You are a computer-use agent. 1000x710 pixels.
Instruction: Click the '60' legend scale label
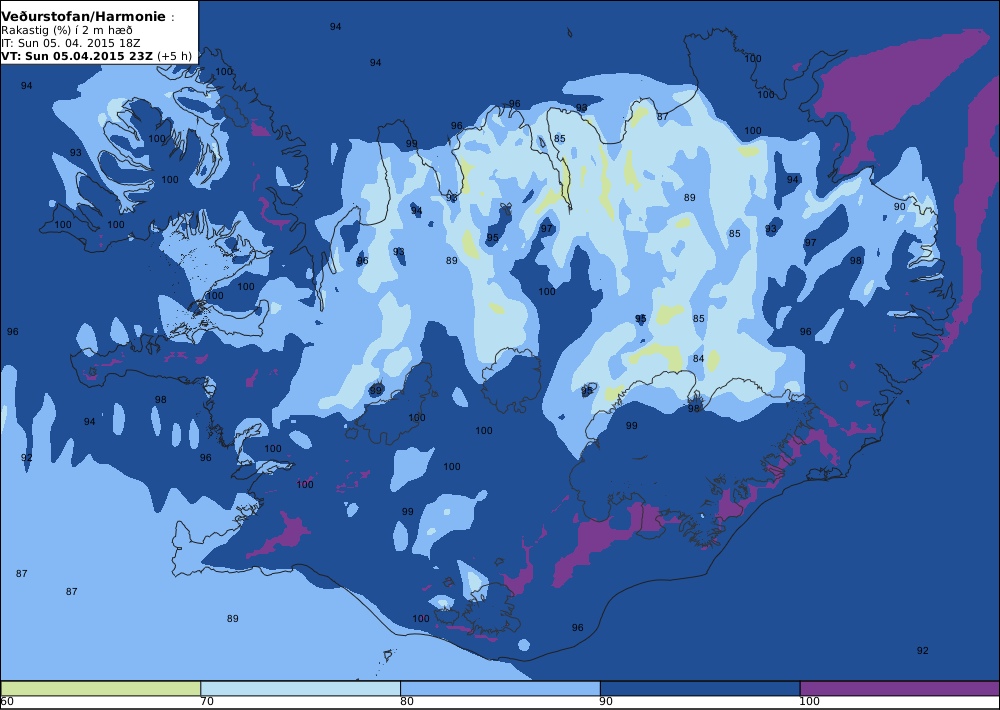[x=7, y=702]
